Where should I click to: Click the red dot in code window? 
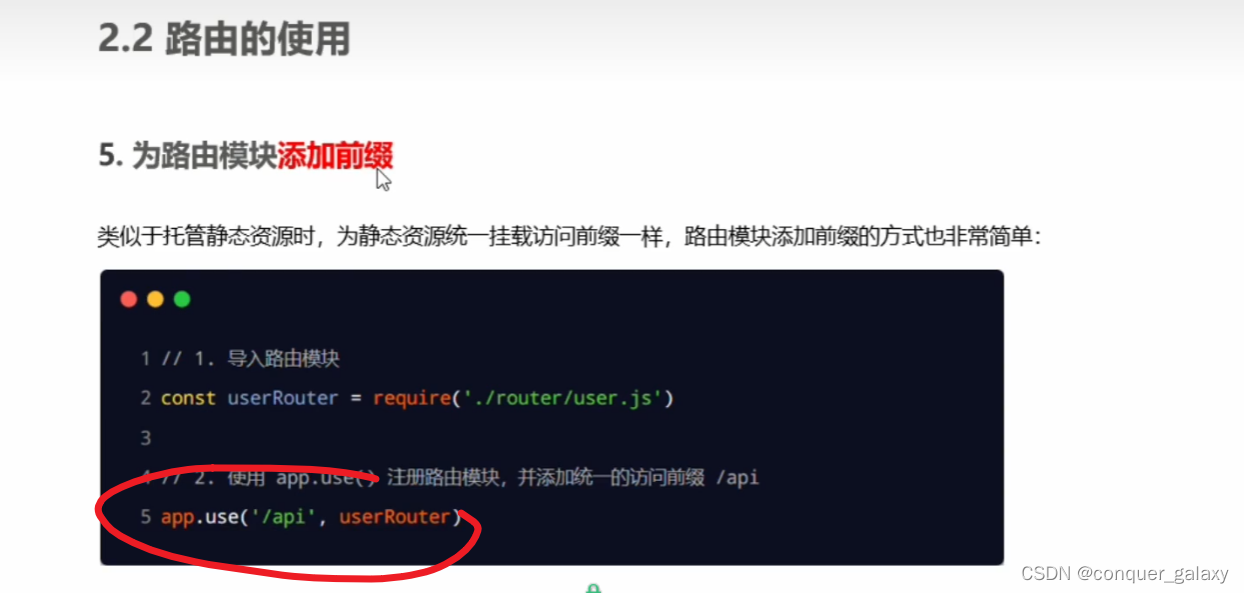[x=128, y=299]
